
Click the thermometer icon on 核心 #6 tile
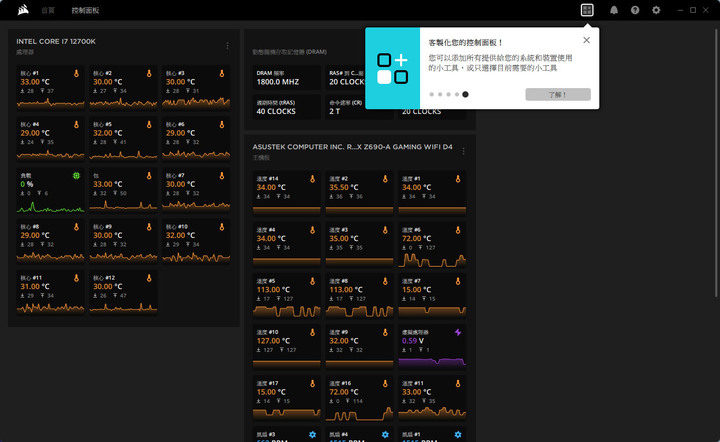click(x=222, y=124)
